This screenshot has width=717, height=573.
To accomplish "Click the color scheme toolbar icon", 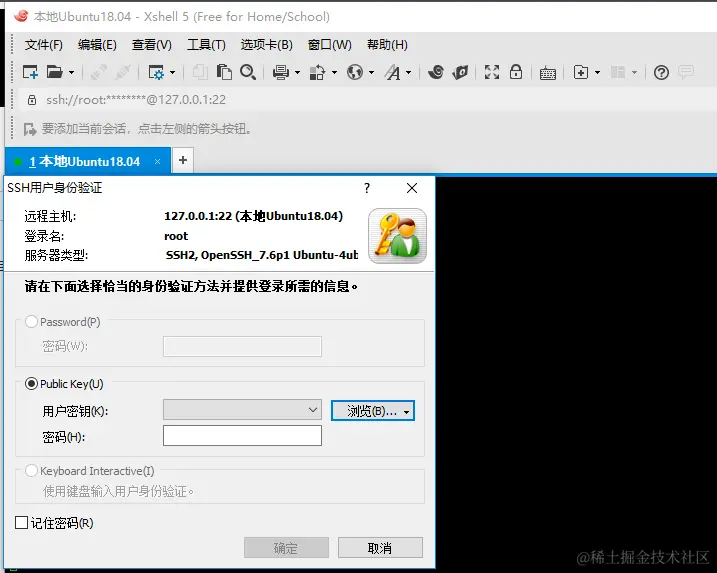I will pos(317,72).
